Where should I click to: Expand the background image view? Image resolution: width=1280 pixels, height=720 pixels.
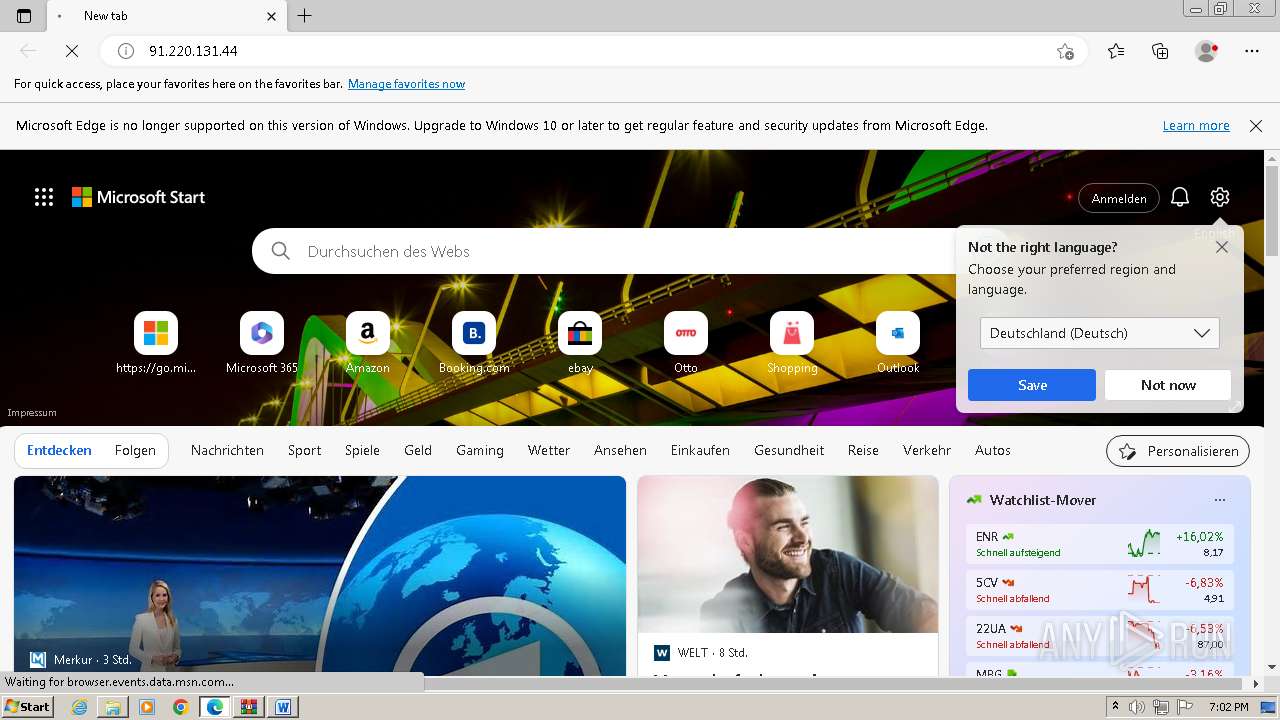(1235, 406)
